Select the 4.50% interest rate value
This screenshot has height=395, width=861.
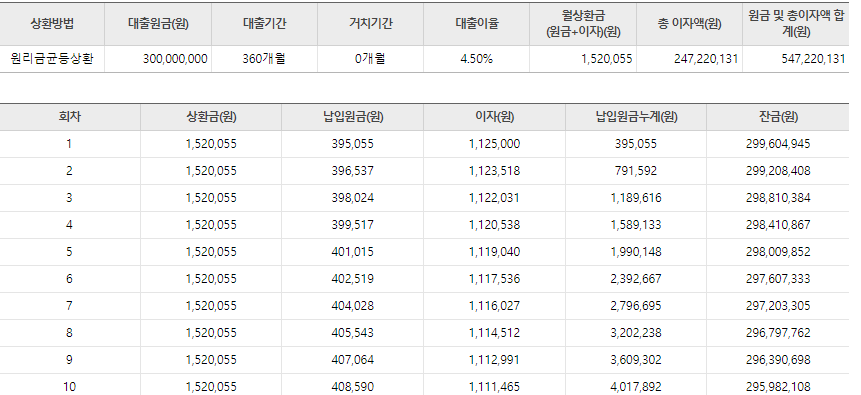477,59
